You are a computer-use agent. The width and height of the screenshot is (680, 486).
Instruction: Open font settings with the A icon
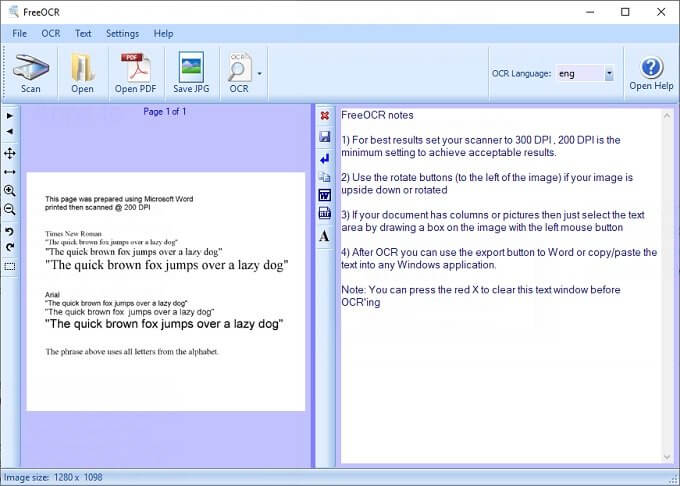pos(324,236)
